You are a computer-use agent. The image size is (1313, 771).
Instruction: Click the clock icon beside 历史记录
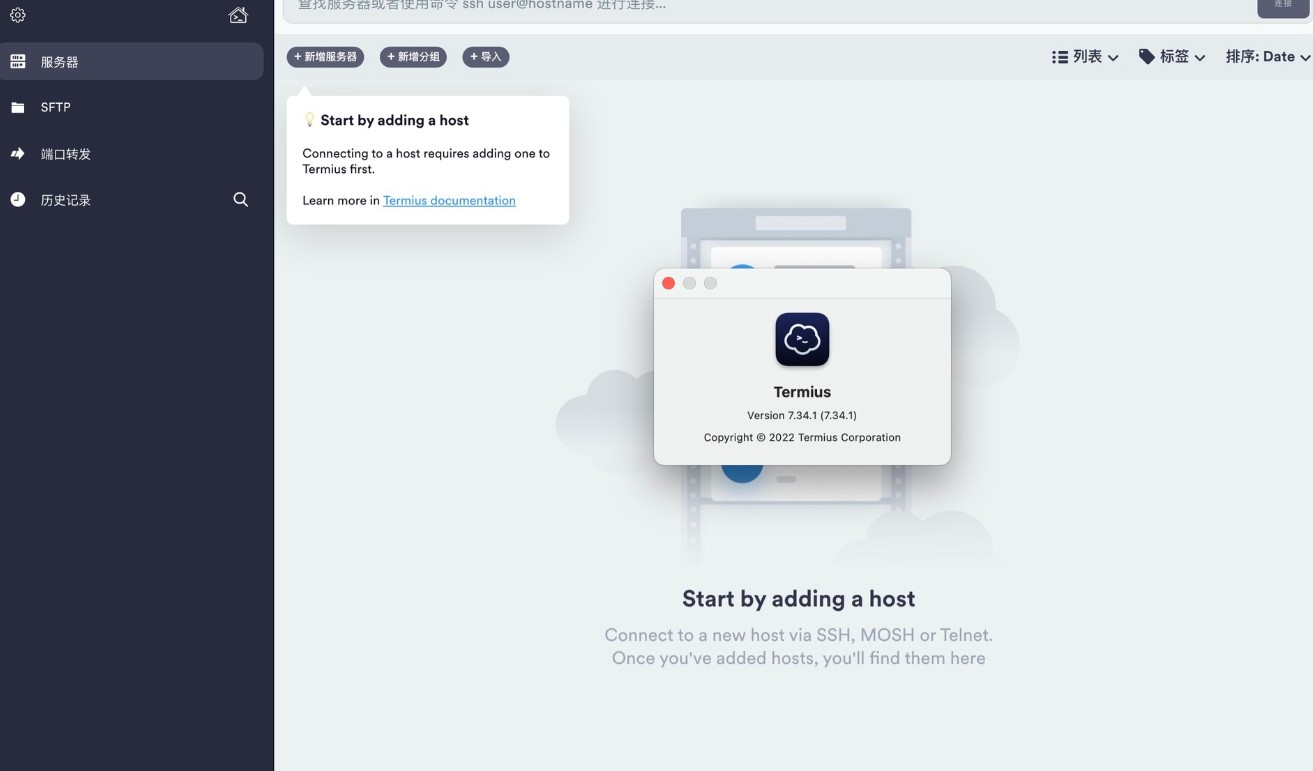pos(18,200)
